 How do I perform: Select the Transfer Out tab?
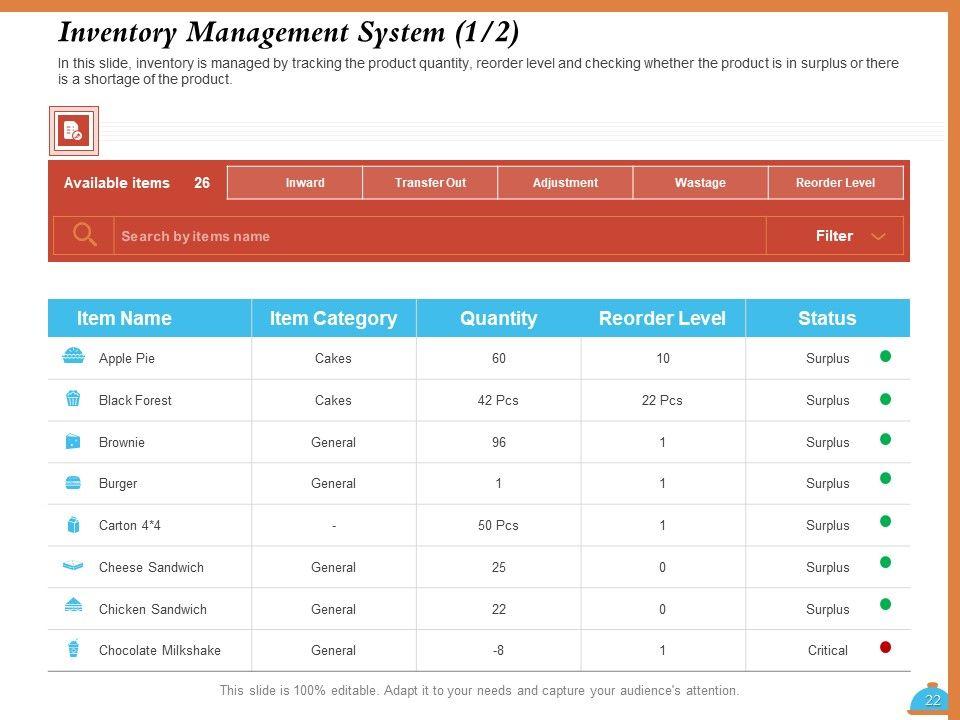point(430,183)
